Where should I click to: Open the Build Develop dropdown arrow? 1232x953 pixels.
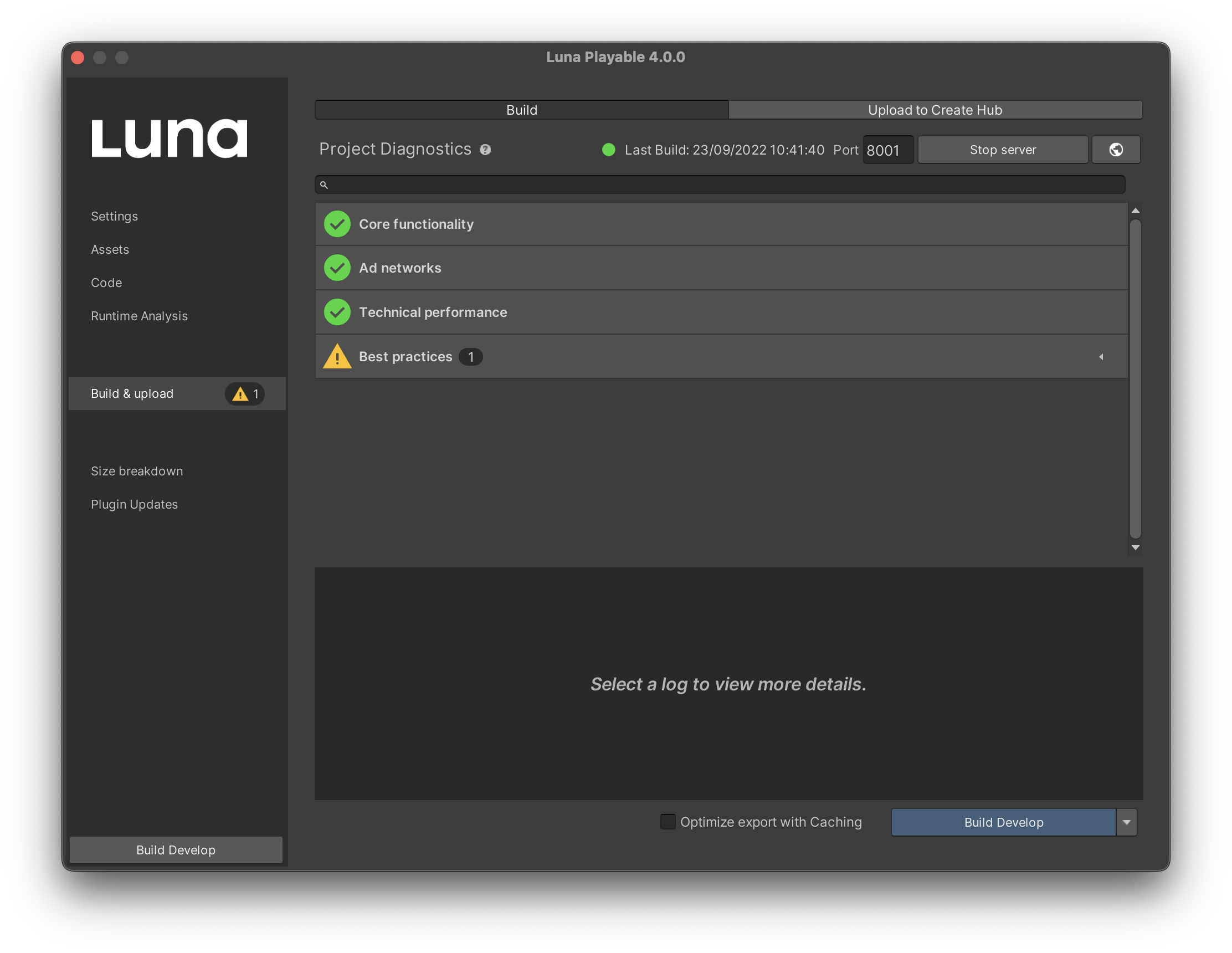point(1127,822)
